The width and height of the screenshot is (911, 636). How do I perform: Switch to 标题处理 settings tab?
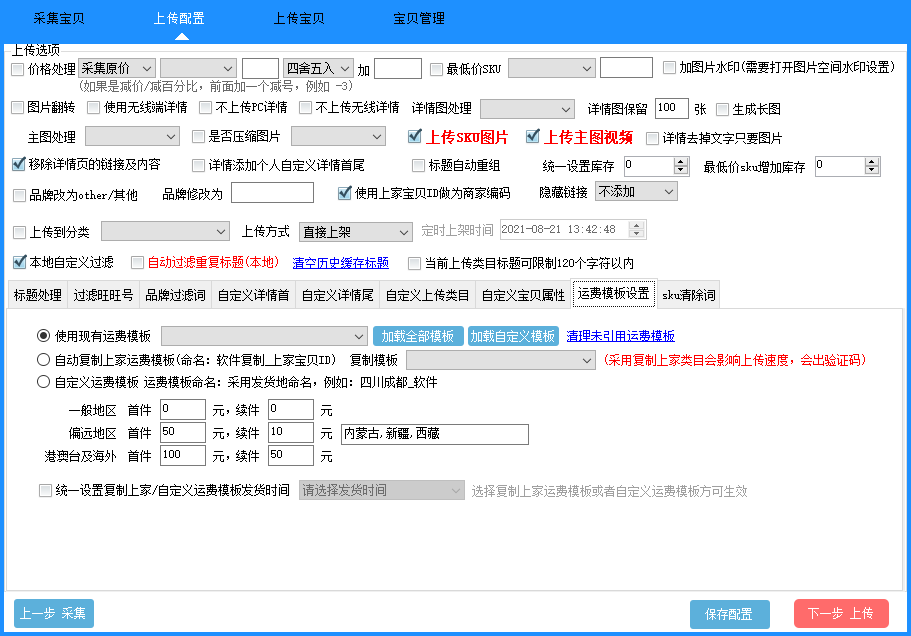click(37, 295)
